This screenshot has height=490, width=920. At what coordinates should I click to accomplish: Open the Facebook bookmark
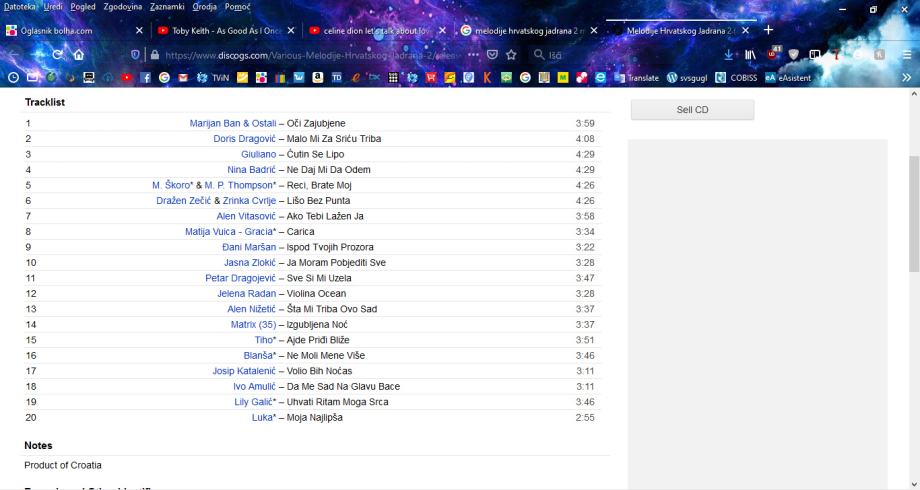pyautogui.click(x=146, y=77)
